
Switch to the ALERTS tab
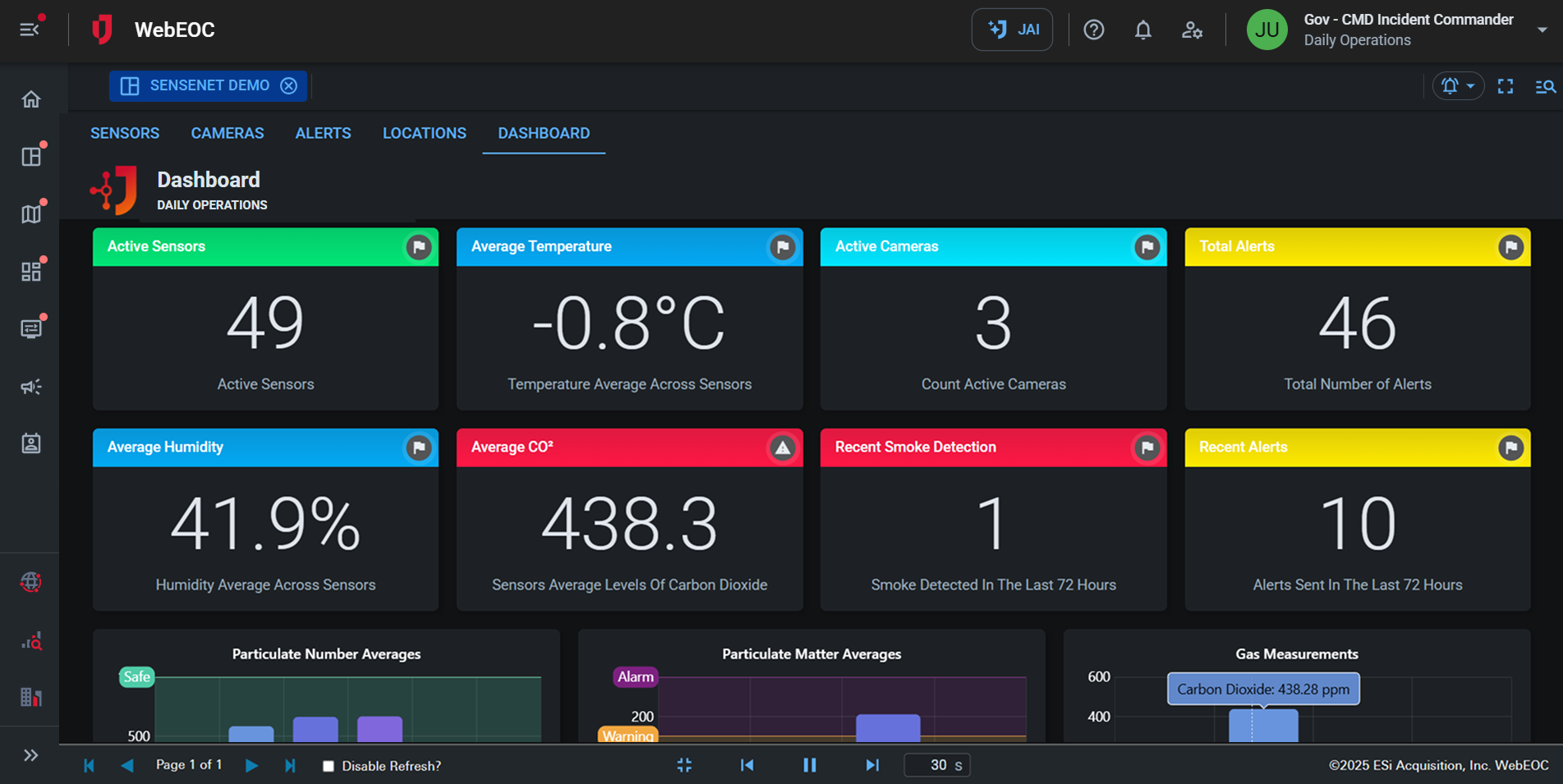pos(323,133)
